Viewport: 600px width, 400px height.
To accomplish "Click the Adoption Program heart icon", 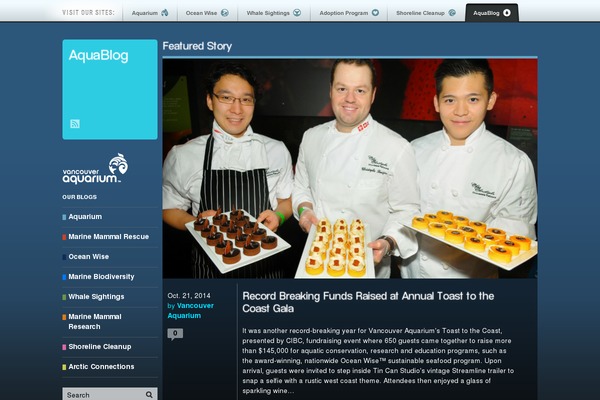I will [x=375, y=13].
